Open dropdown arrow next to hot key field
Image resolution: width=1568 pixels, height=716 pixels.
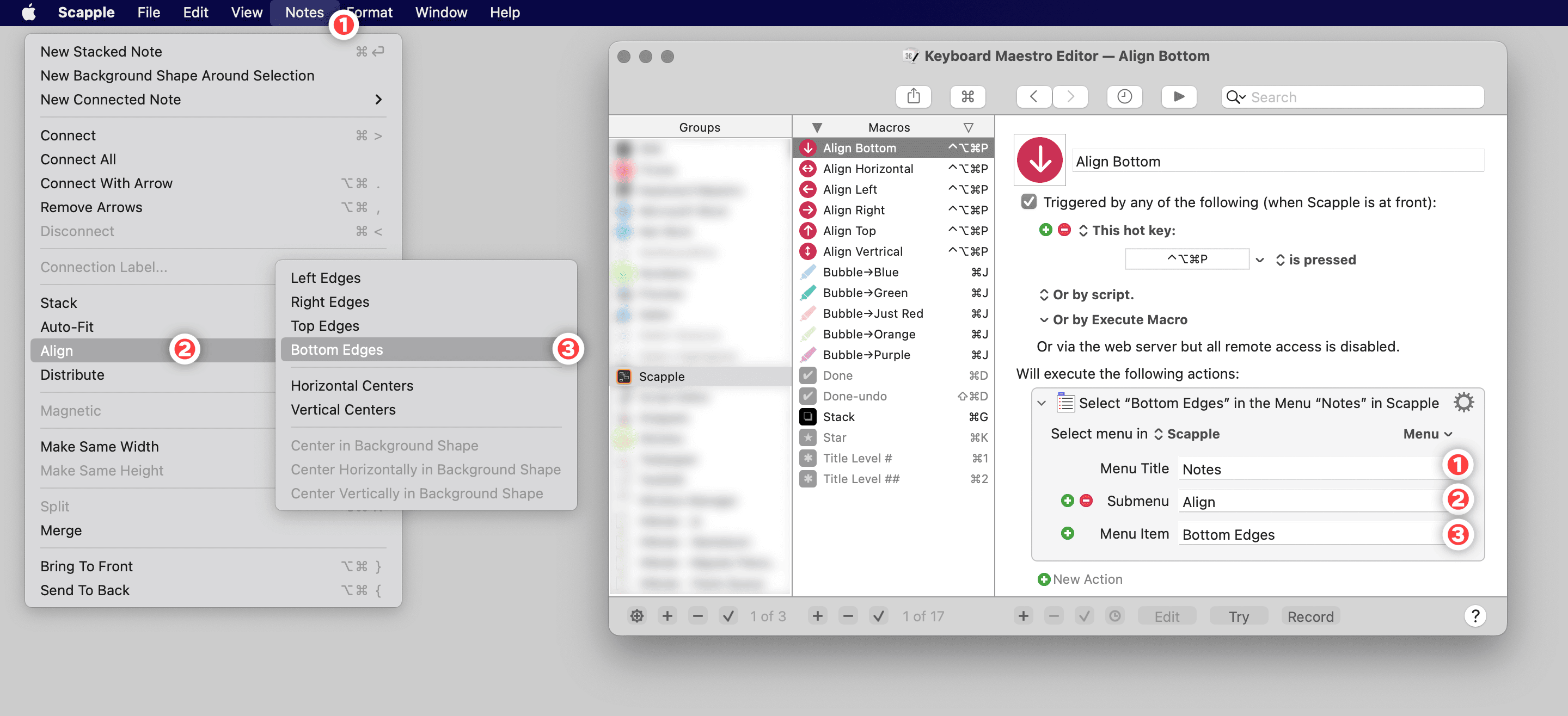point(1259,260)
